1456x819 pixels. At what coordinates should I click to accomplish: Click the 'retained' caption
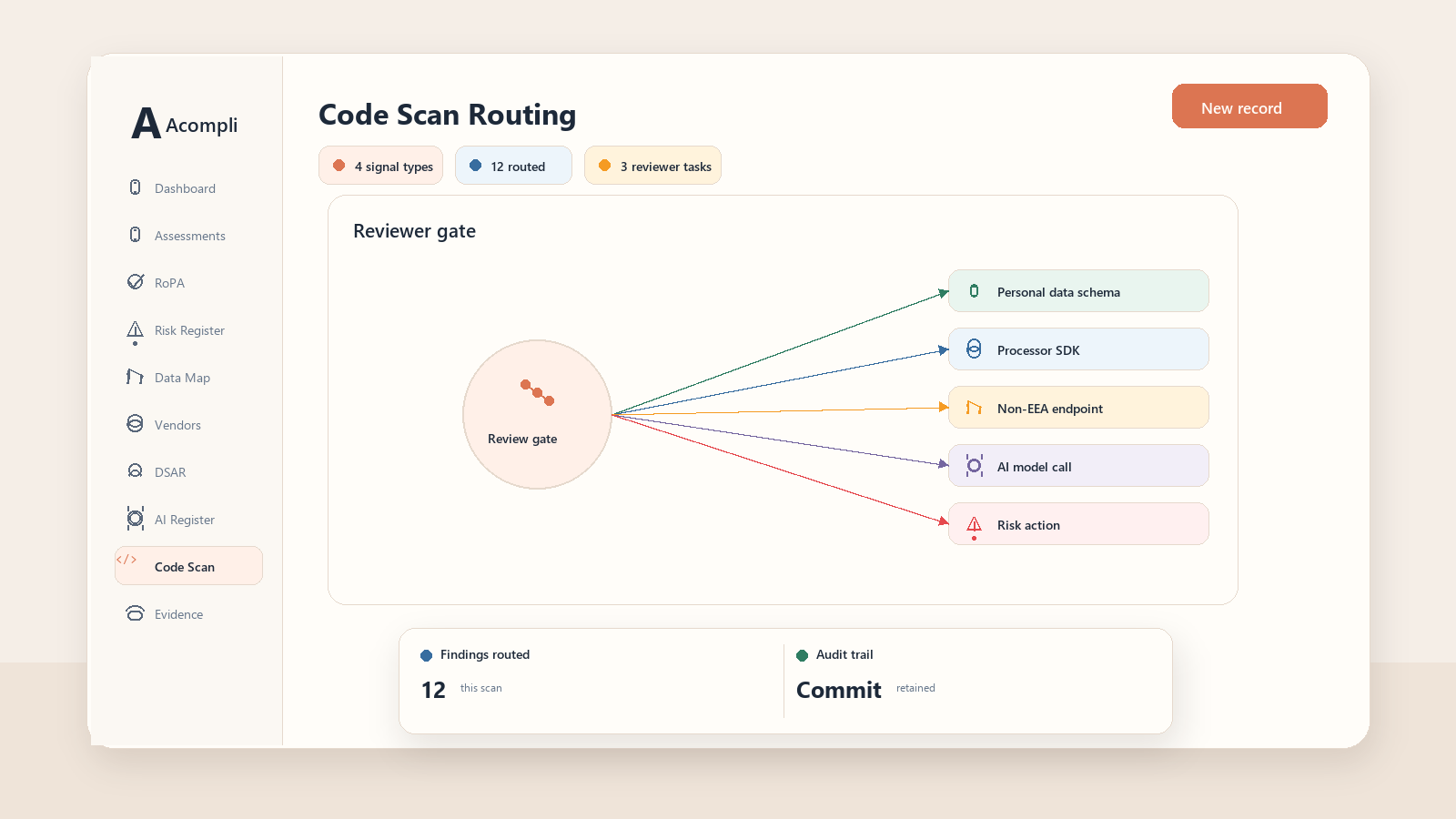915,688
